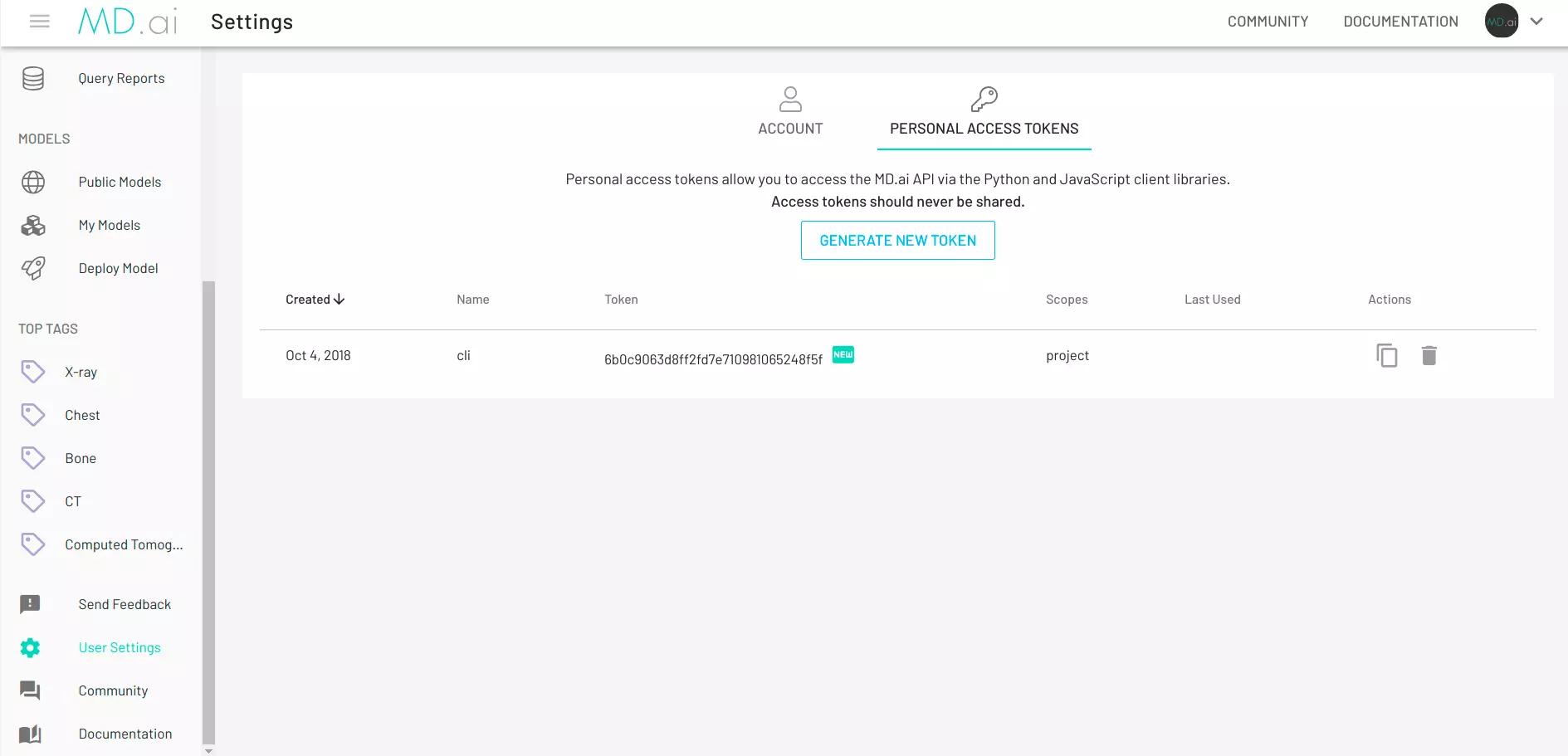
Task: Open the hamburger navigation menu
Action: 39,22
